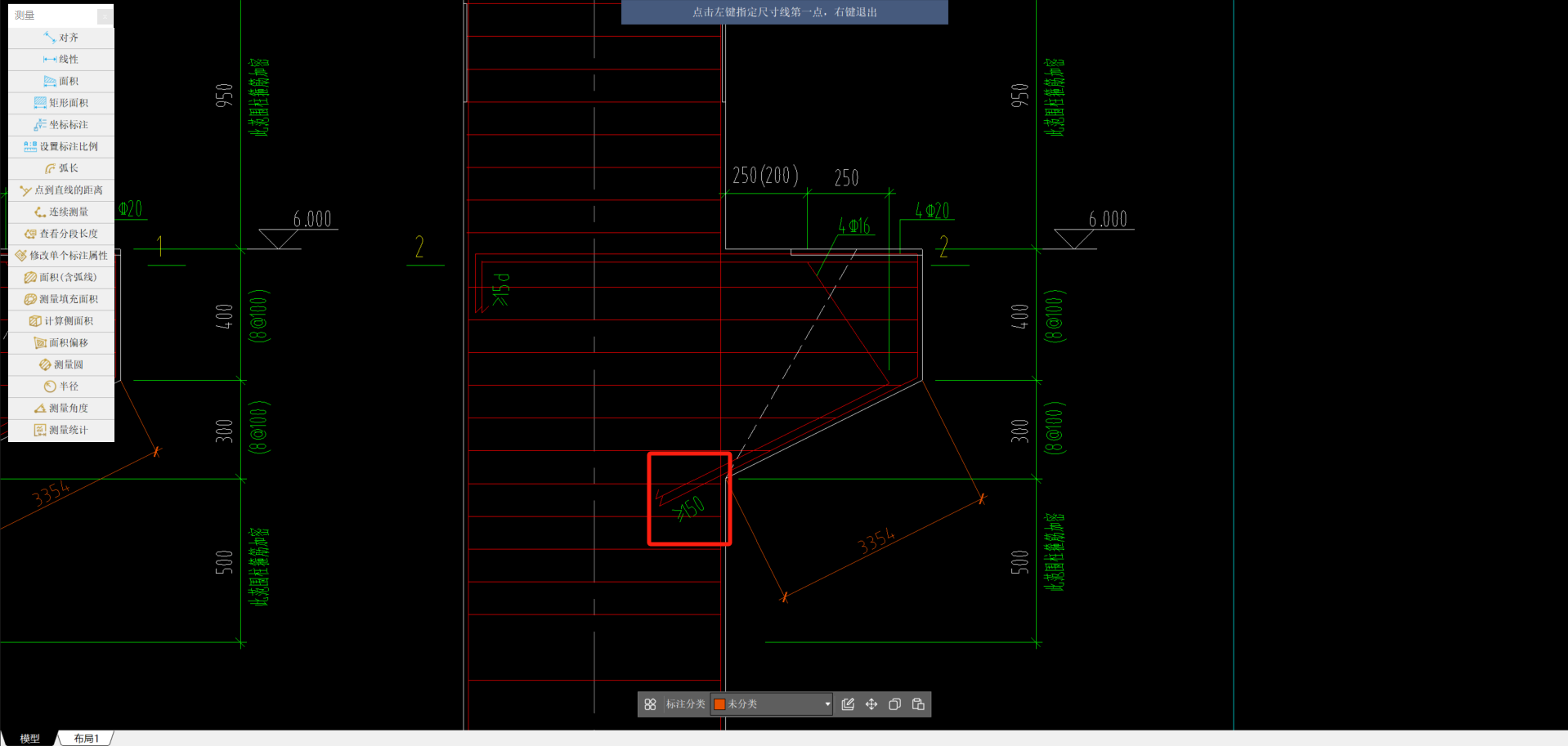The height and width of the screenshot is (746, 1568).
Task: Select 面积(含弧线) area with arcs tool
Action: pyautogui.click(x=61, y=277)
